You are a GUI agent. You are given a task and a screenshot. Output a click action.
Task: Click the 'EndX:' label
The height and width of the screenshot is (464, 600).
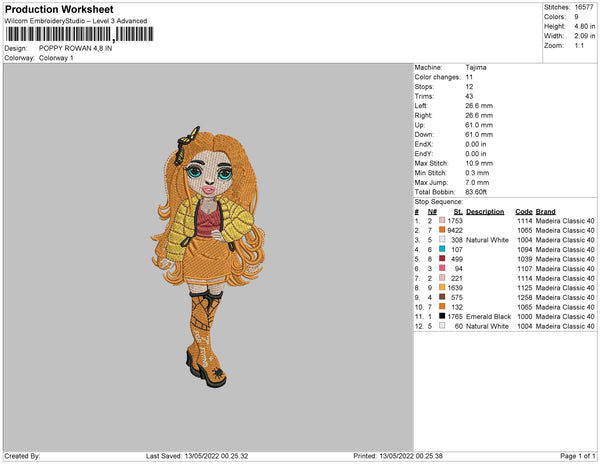[x=424, y=144]
